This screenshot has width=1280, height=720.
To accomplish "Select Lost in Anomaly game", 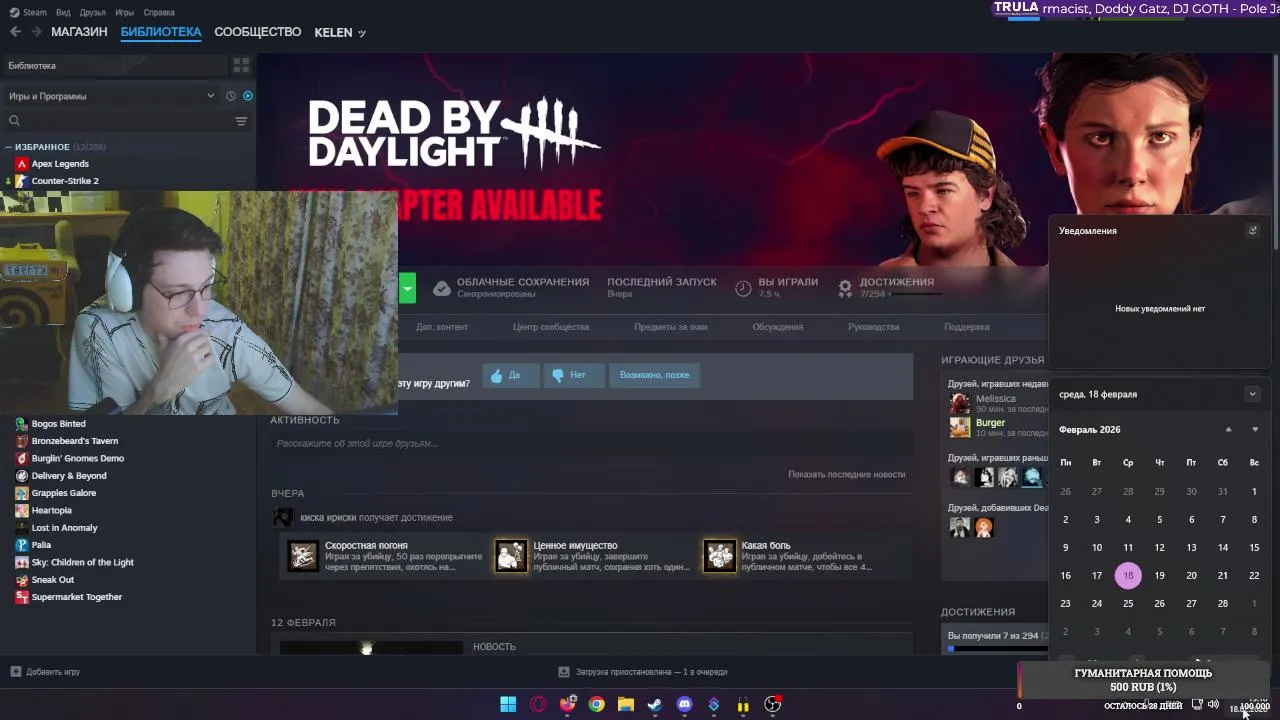I will pos(65,528).
